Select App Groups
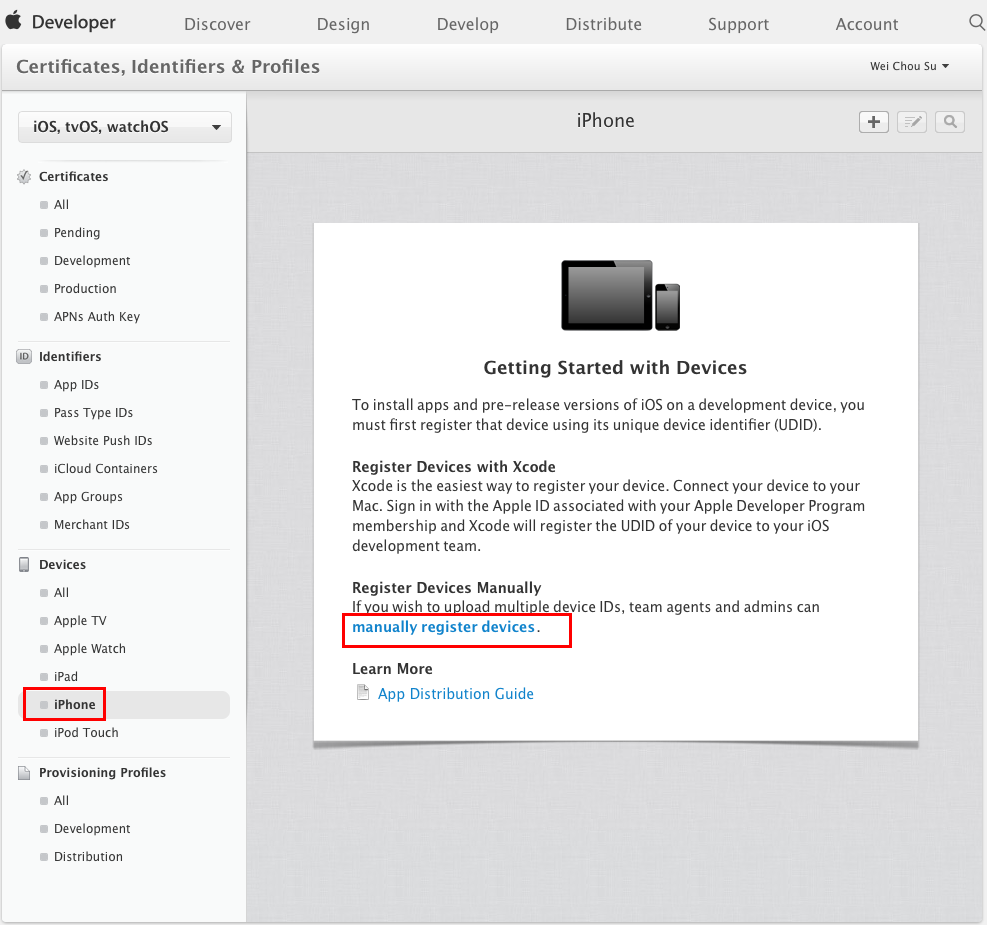The image size is (987, 925). point(88,496)
